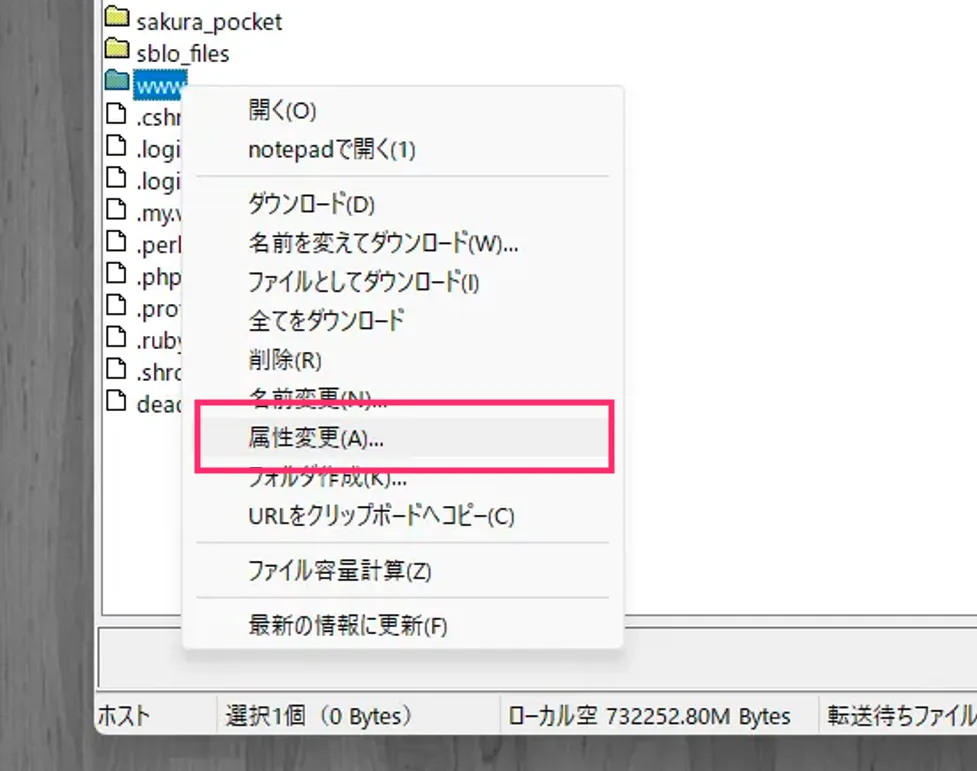Click the selected www folder icon

(117, 81)
